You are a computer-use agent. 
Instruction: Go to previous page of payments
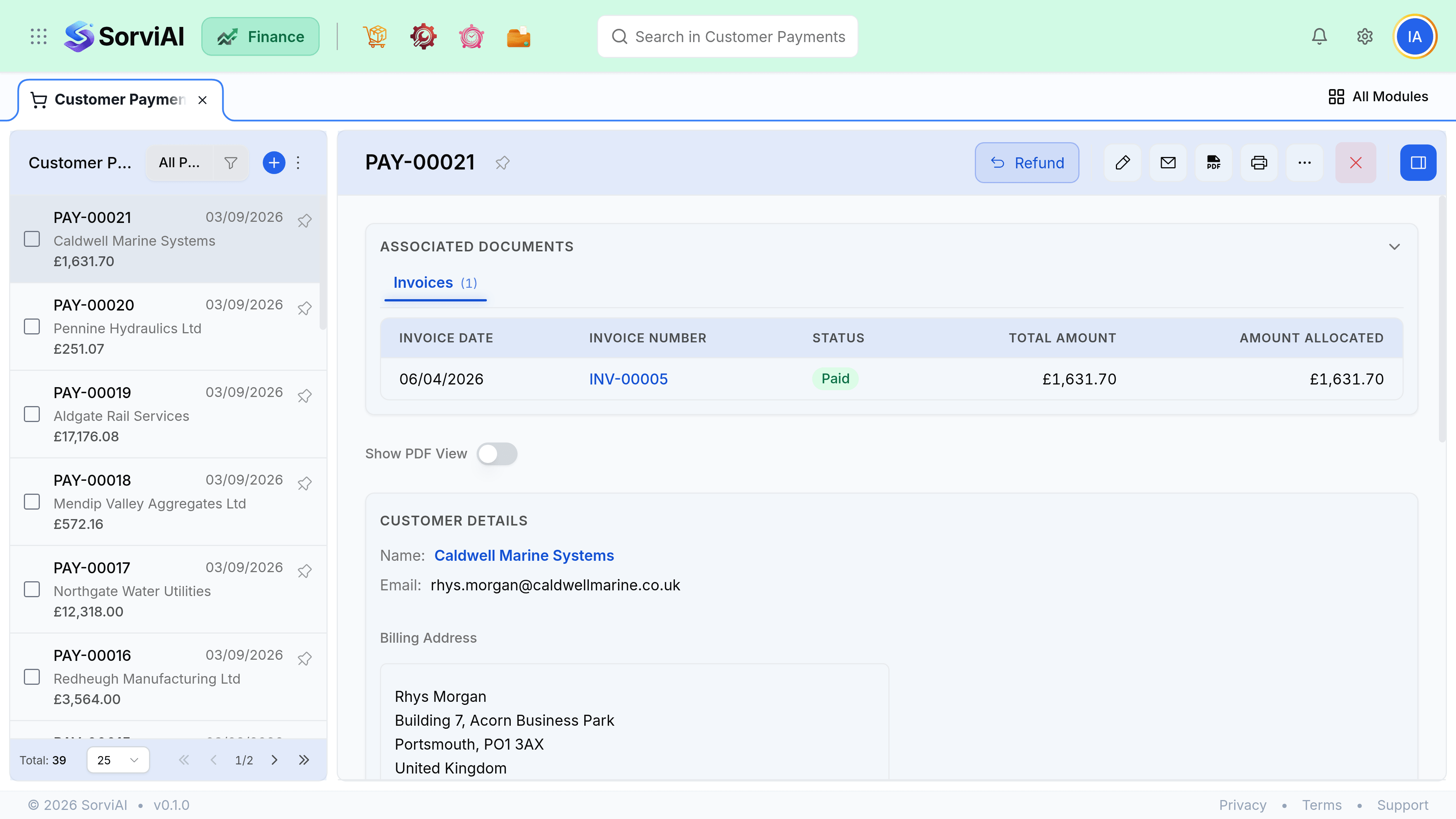point(213,760)
